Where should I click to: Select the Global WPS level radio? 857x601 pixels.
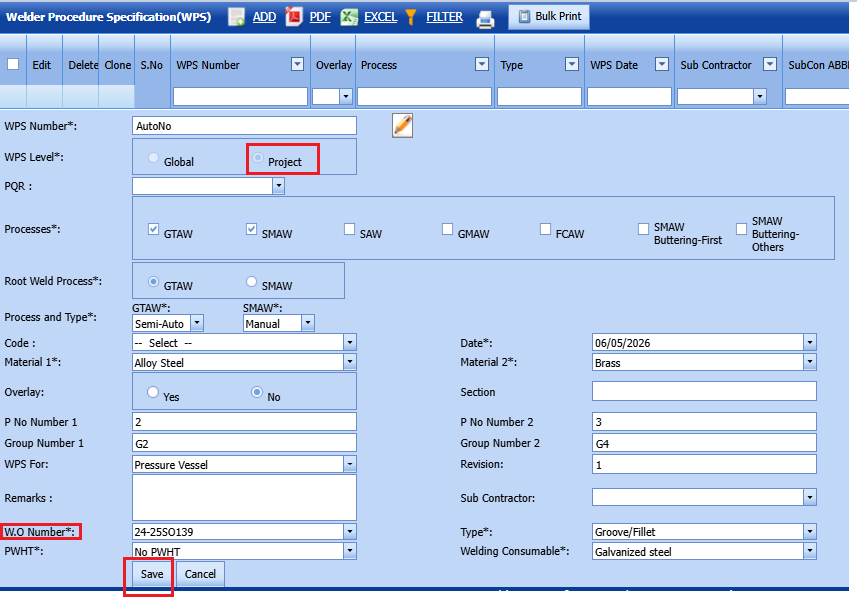[x=153, y=158]
